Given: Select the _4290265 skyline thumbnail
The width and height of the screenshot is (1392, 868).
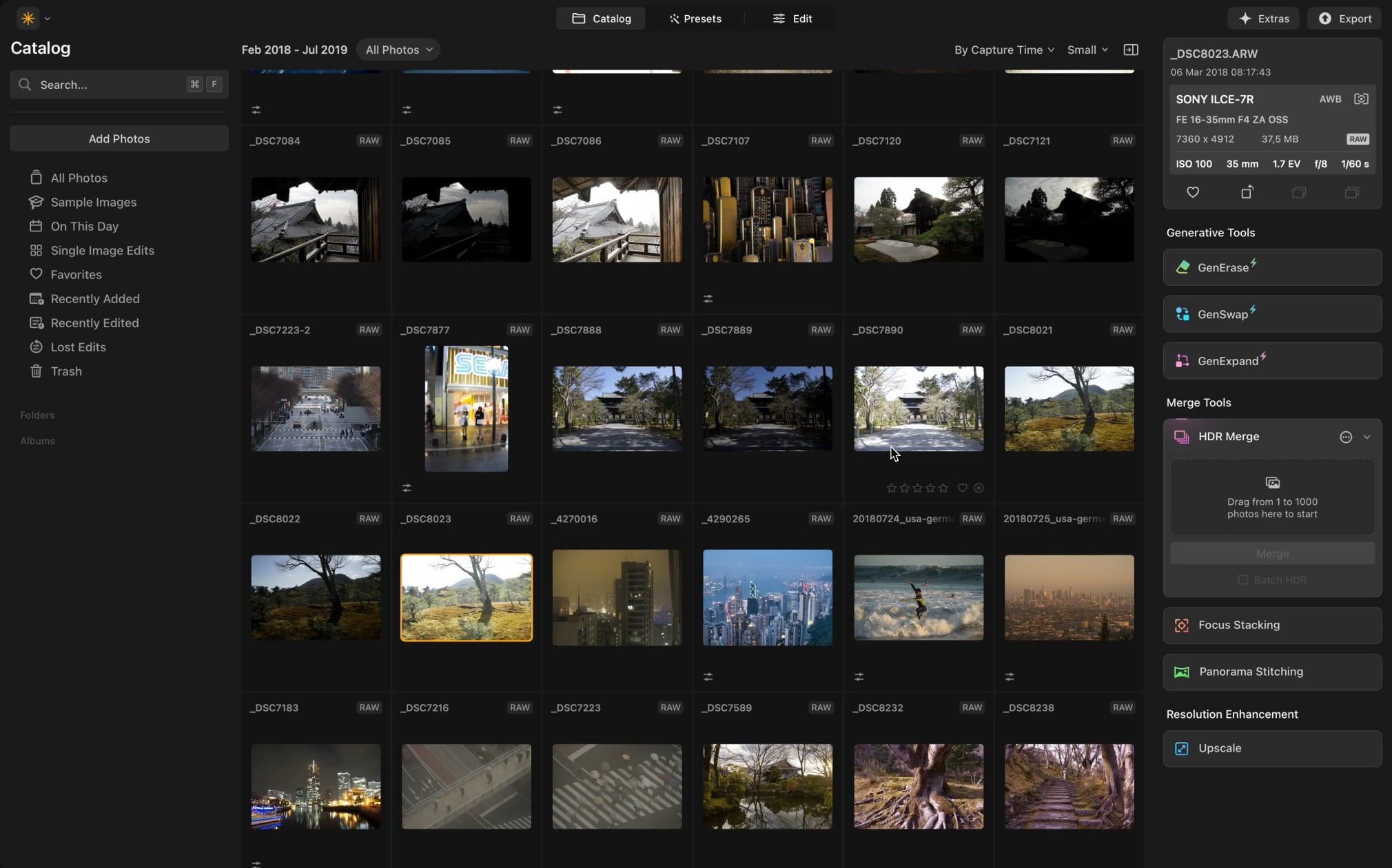Looking at the screenshot, I should (x=767, y=597).
